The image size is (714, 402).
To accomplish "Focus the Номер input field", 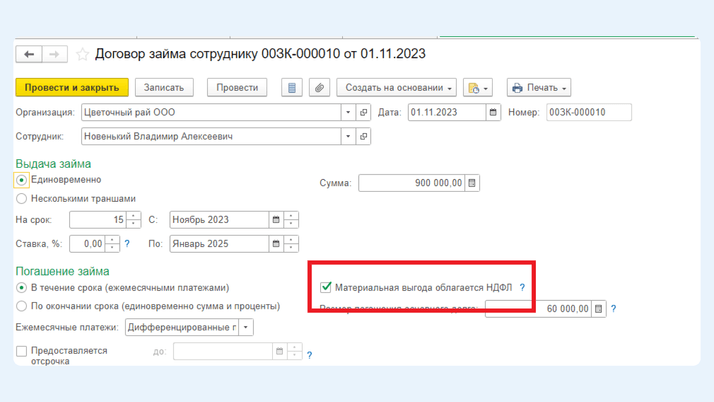I will [589, 112].
